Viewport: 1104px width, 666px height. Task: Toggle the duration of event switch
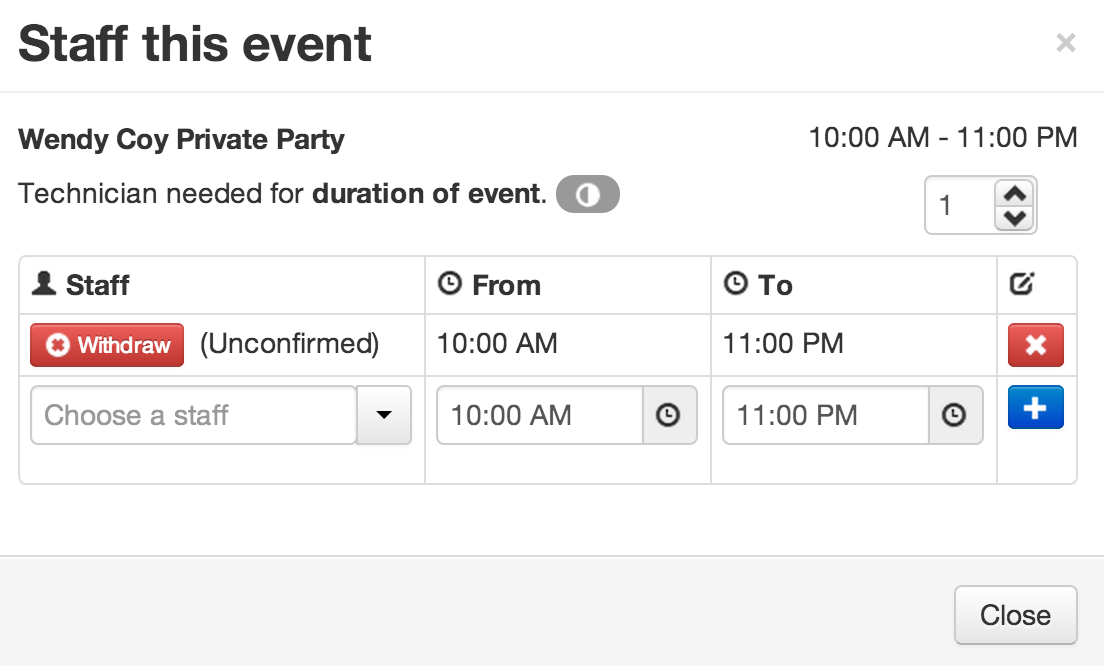pos(588,194)
